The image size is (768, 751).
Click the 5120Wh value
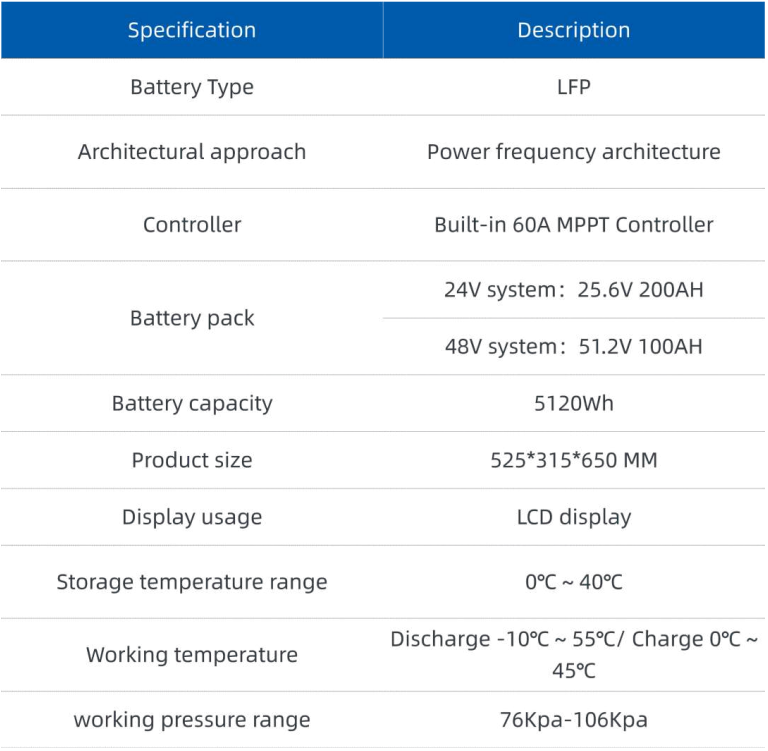(574, 404)
